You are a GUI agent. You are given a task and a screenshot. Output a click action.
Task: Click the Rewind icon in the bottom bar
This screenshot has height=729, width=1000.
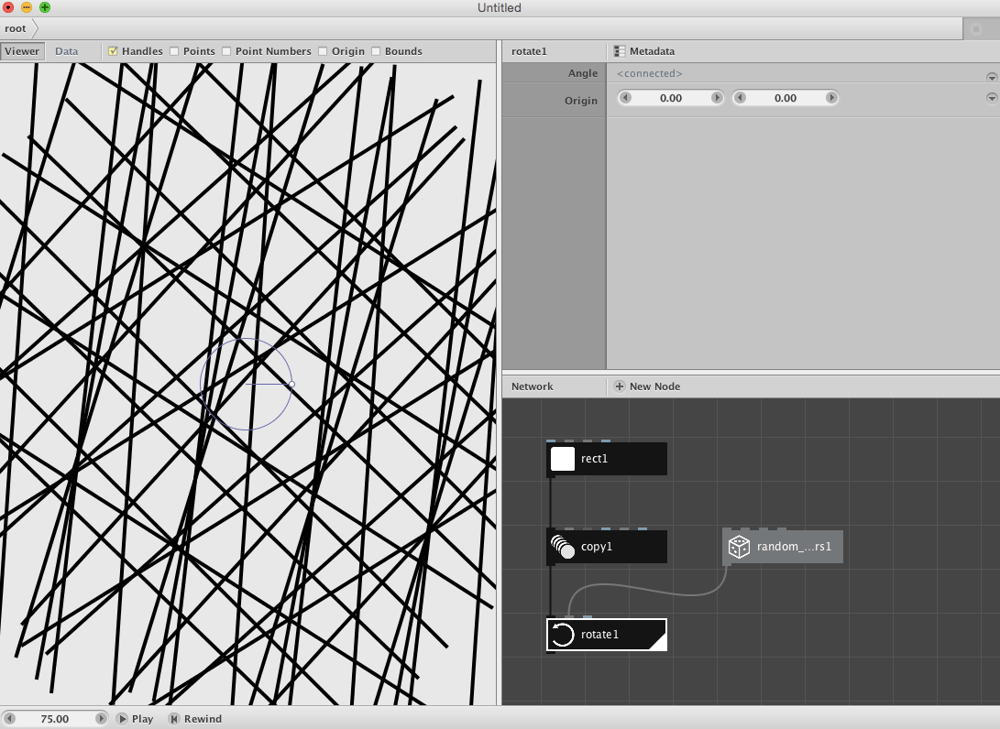click(x=173, y=718)
